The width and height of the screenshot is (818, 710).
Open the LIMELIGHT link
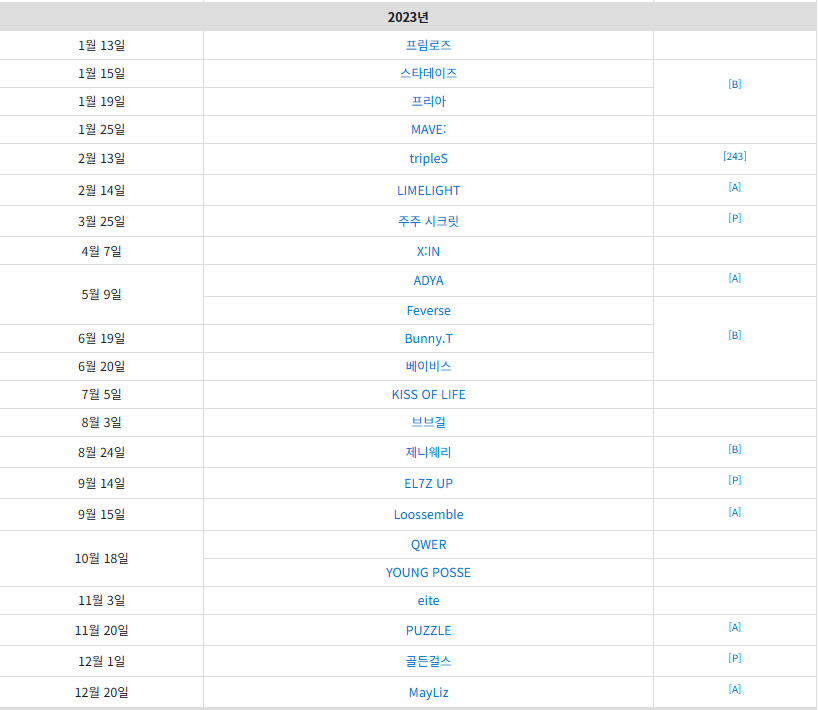428,190
